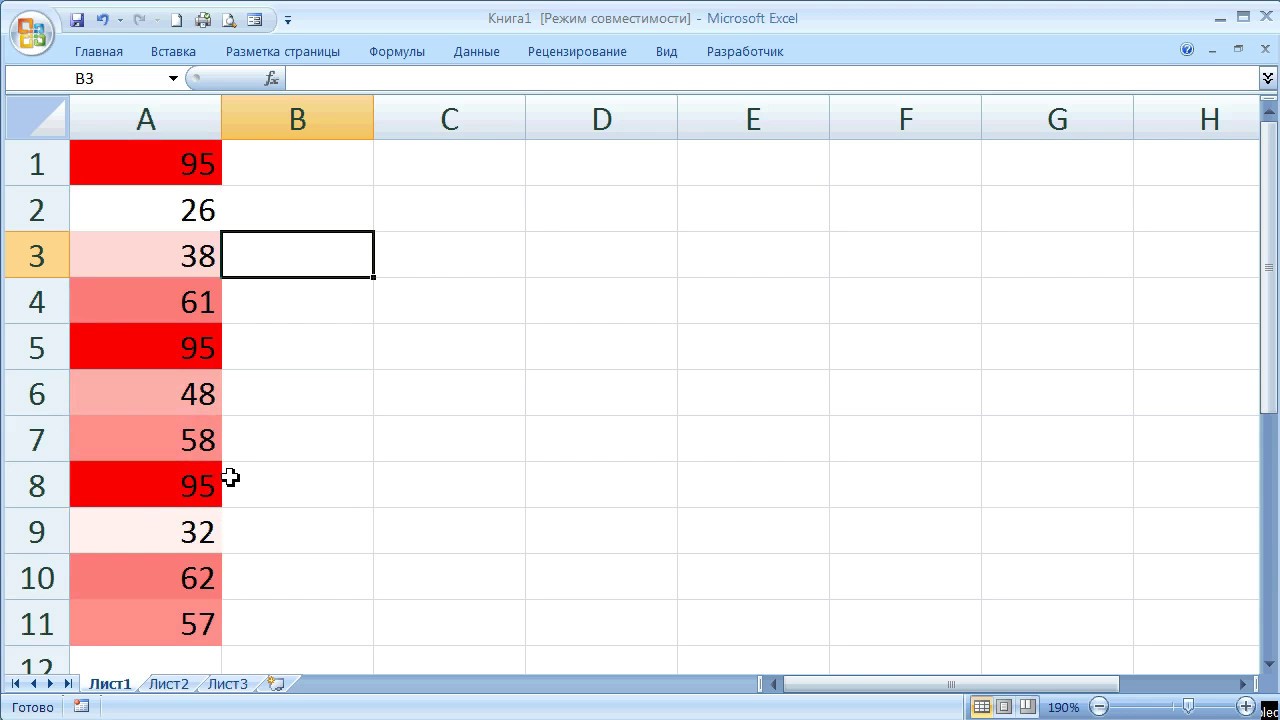The height and width of the screenshot is (720, 1280).
Task: Switch to the Лист3 sheet tab
Action: [x=228, y=684]
